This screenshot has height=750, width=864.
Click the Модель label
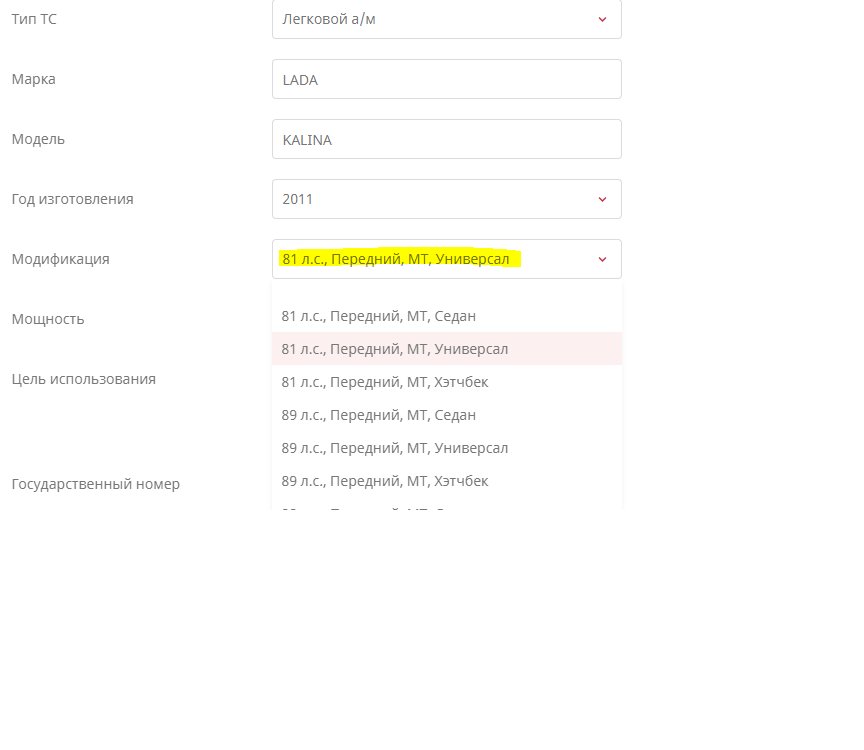click(38, 139)
